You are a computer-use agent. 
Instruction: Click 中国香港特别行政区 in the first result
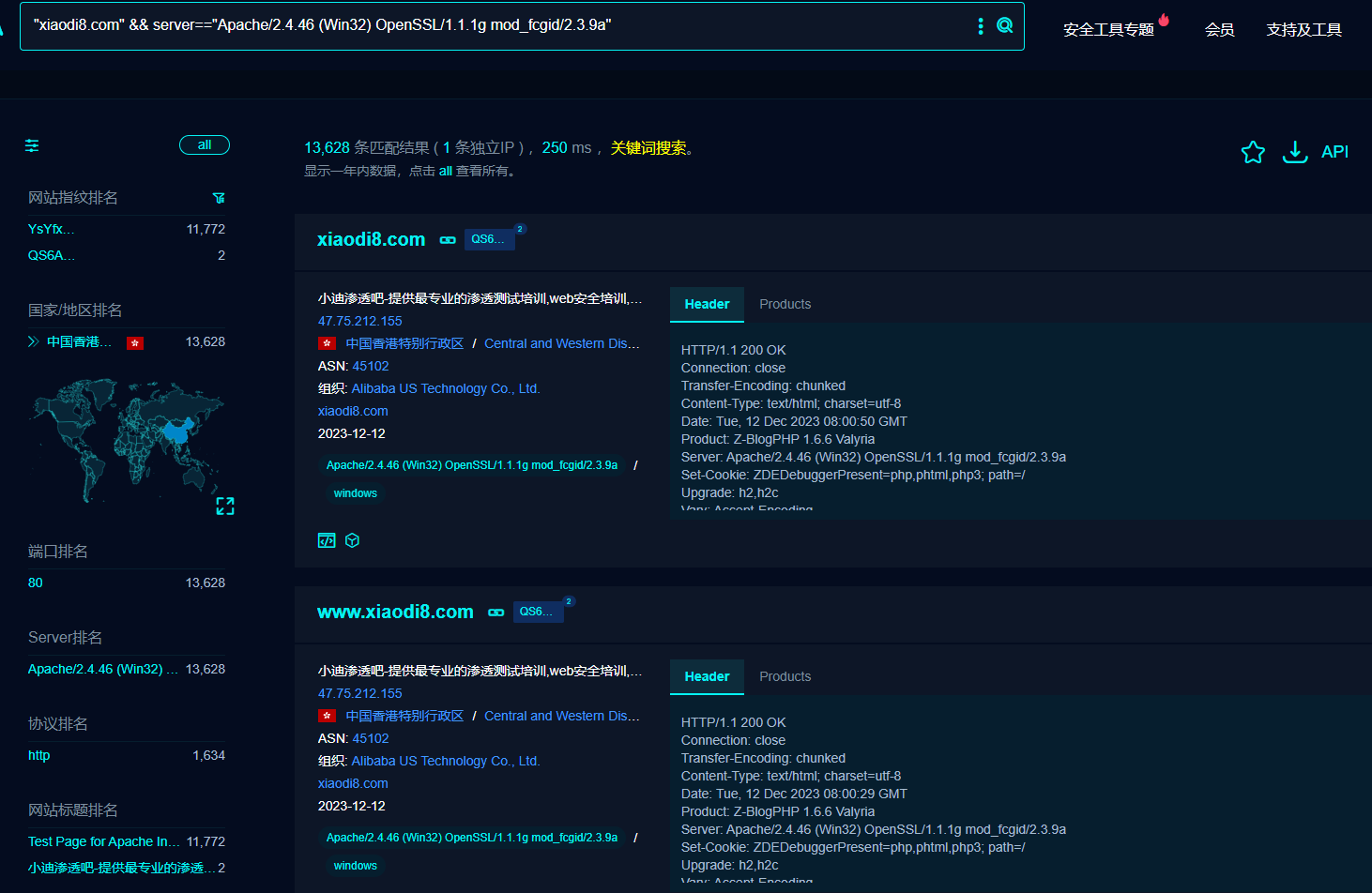coord(404,343)
